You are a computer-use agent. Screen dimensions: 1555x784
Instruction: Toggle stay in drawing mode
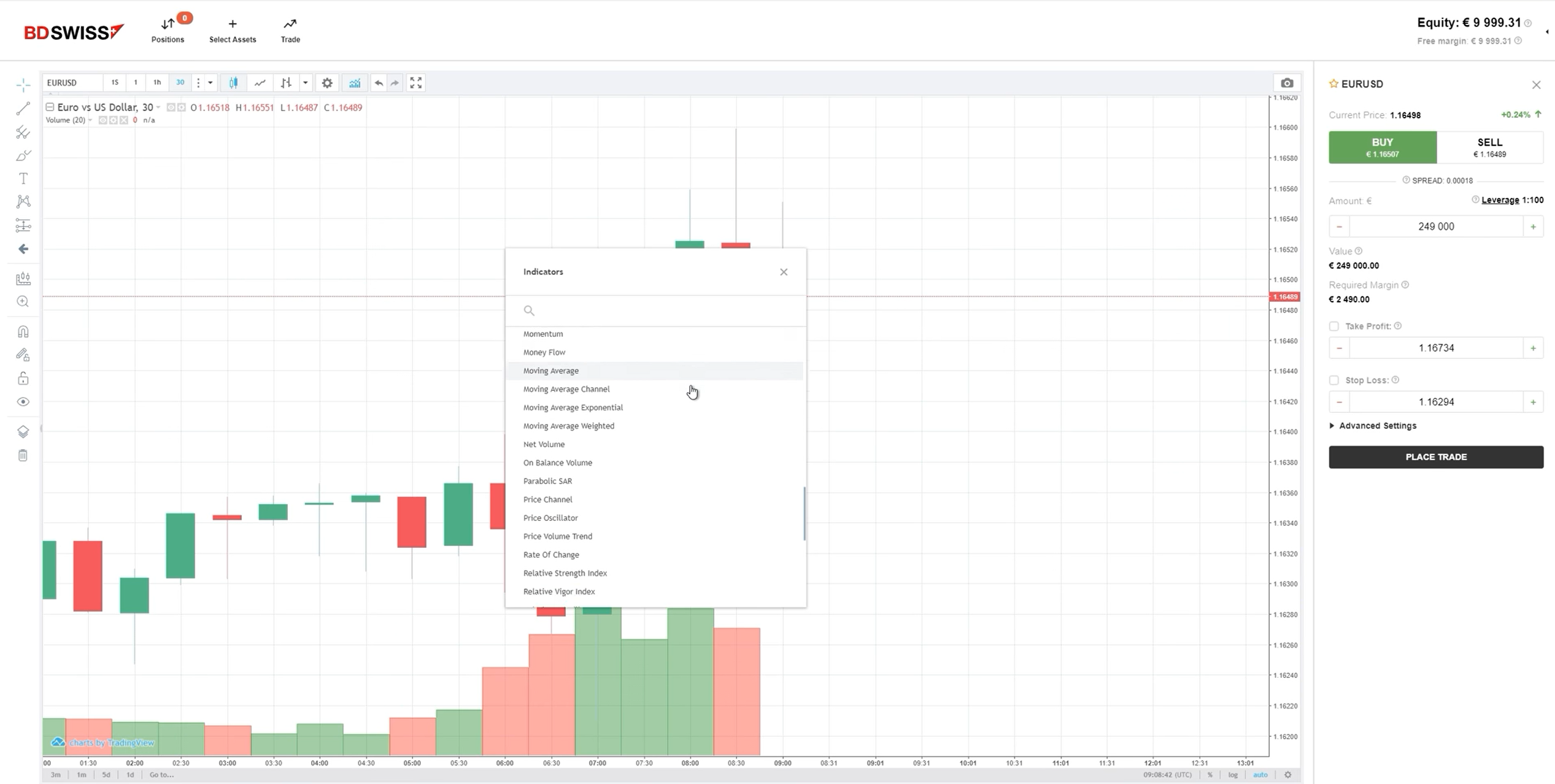pyautogui.click(x=23, y=355)
